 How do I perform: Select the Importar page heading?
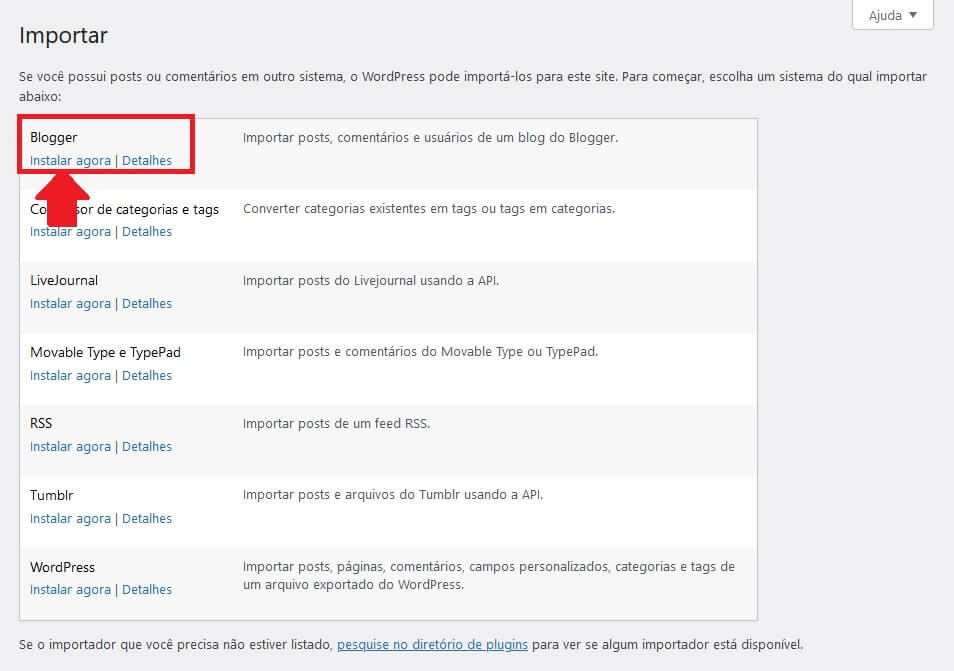tap(63, 35)
